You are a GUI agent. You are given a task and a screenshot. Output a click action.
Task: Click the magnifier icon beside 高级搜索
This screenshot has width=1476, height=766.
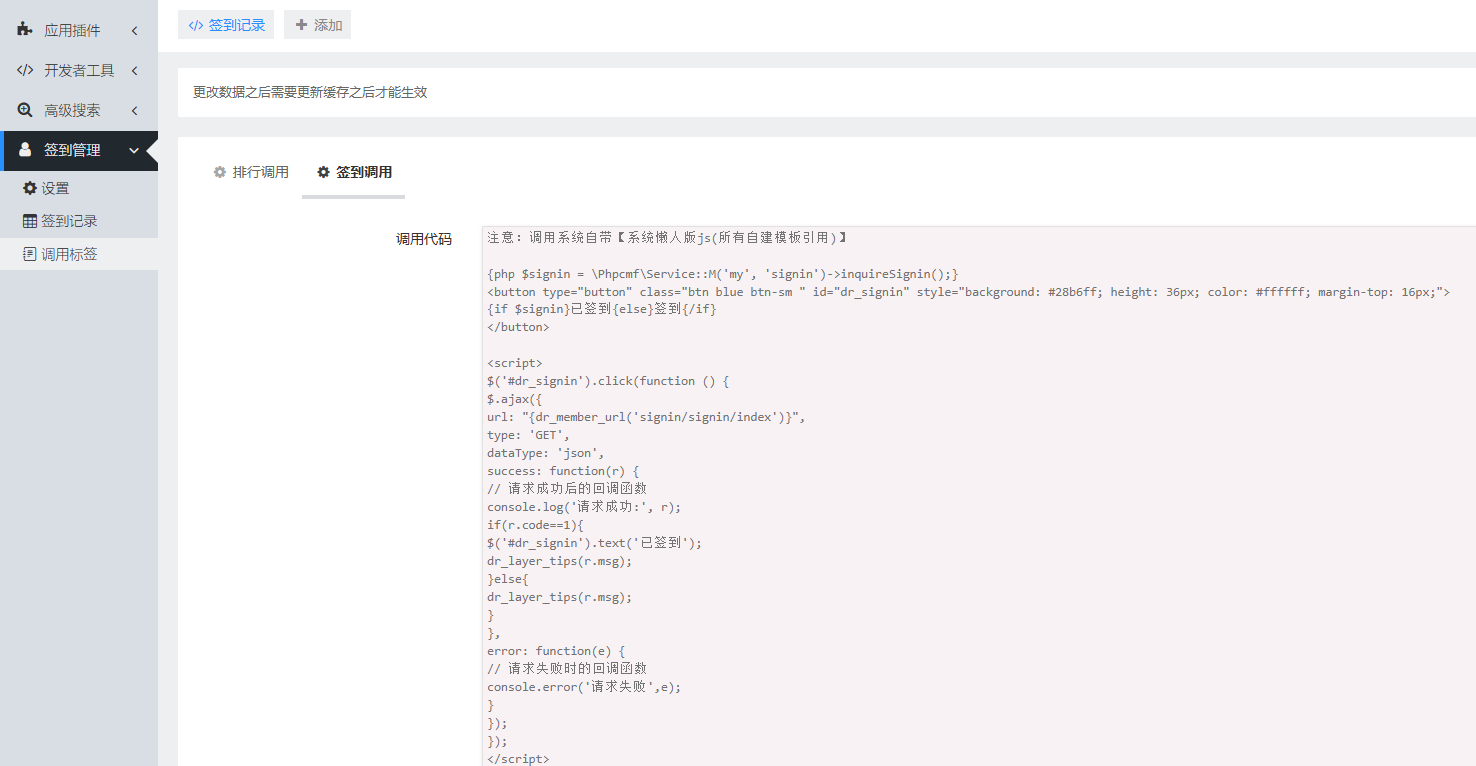[25, 110]
